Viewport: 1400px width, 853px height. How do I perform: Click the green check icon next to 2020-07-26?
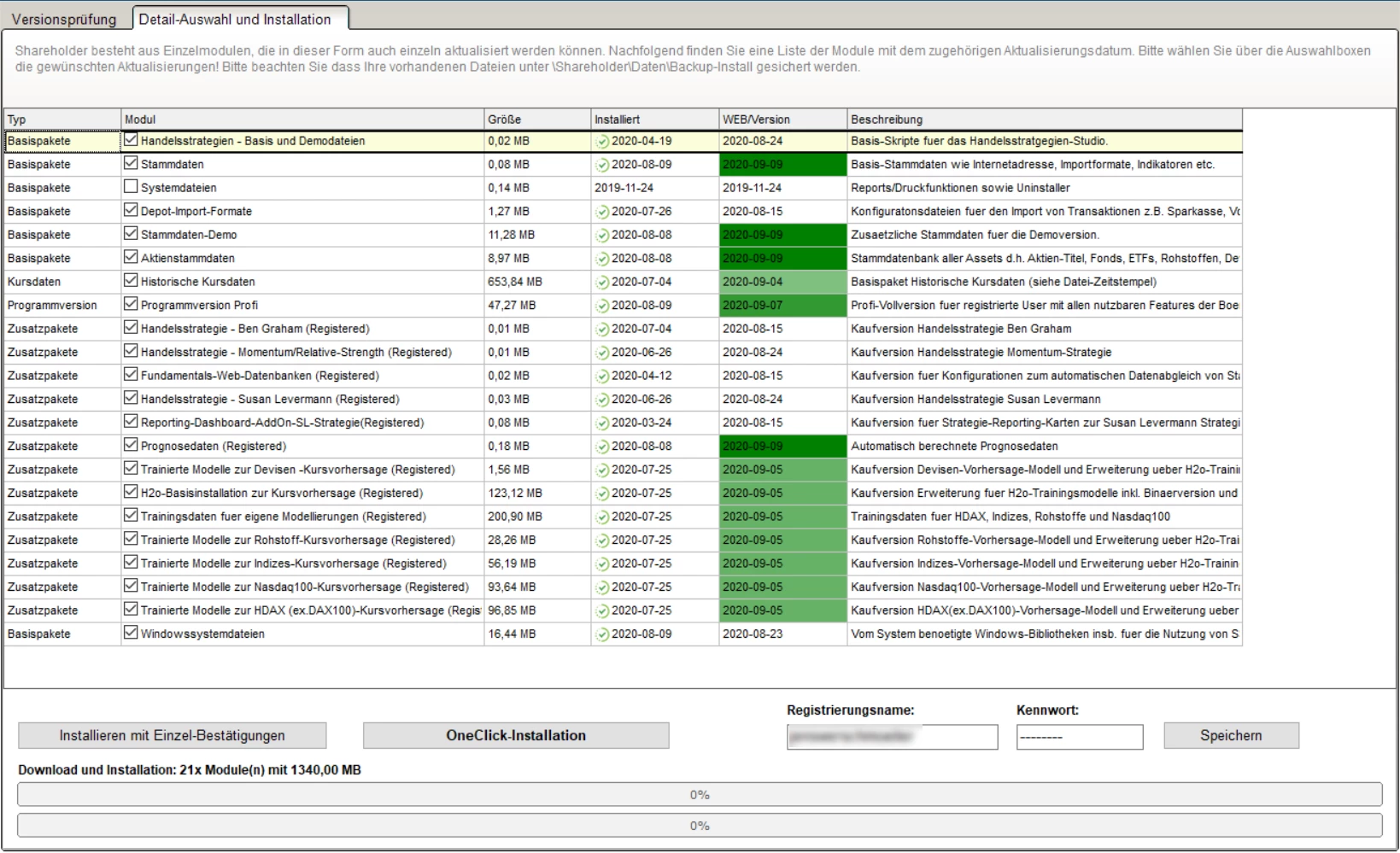[602, 212]
